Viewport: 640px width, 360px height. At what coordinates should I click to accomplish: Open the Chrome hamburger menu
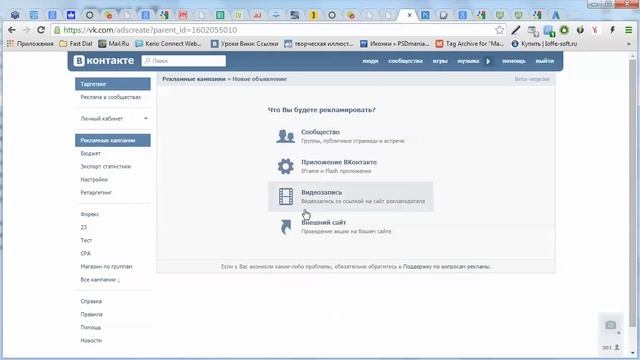[x=629, y=30]
